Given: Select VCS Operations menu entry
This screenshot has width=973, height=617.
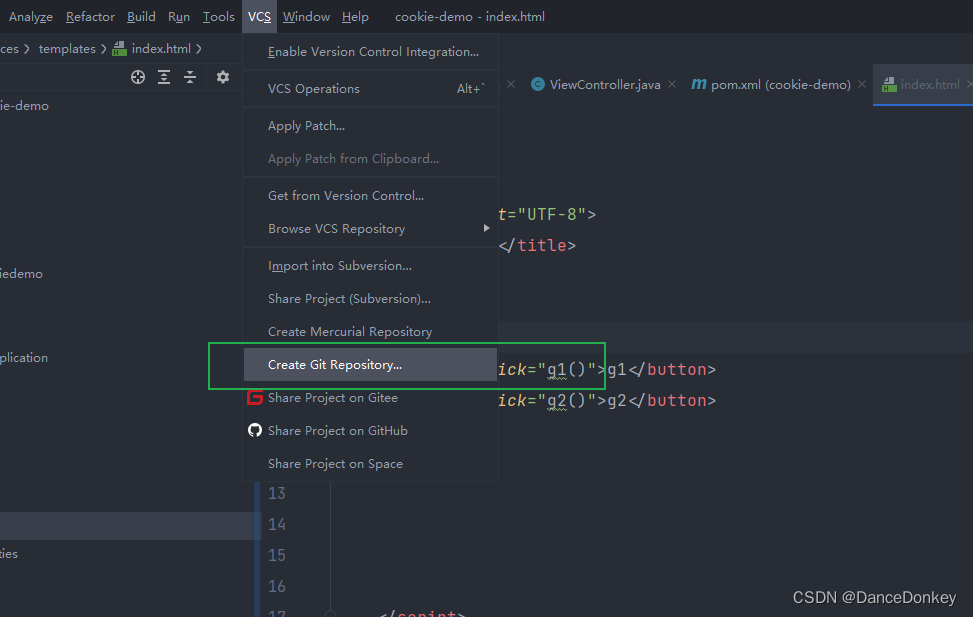Looking at the screenshot, I should pyautogui.click(x=370, y=89).
